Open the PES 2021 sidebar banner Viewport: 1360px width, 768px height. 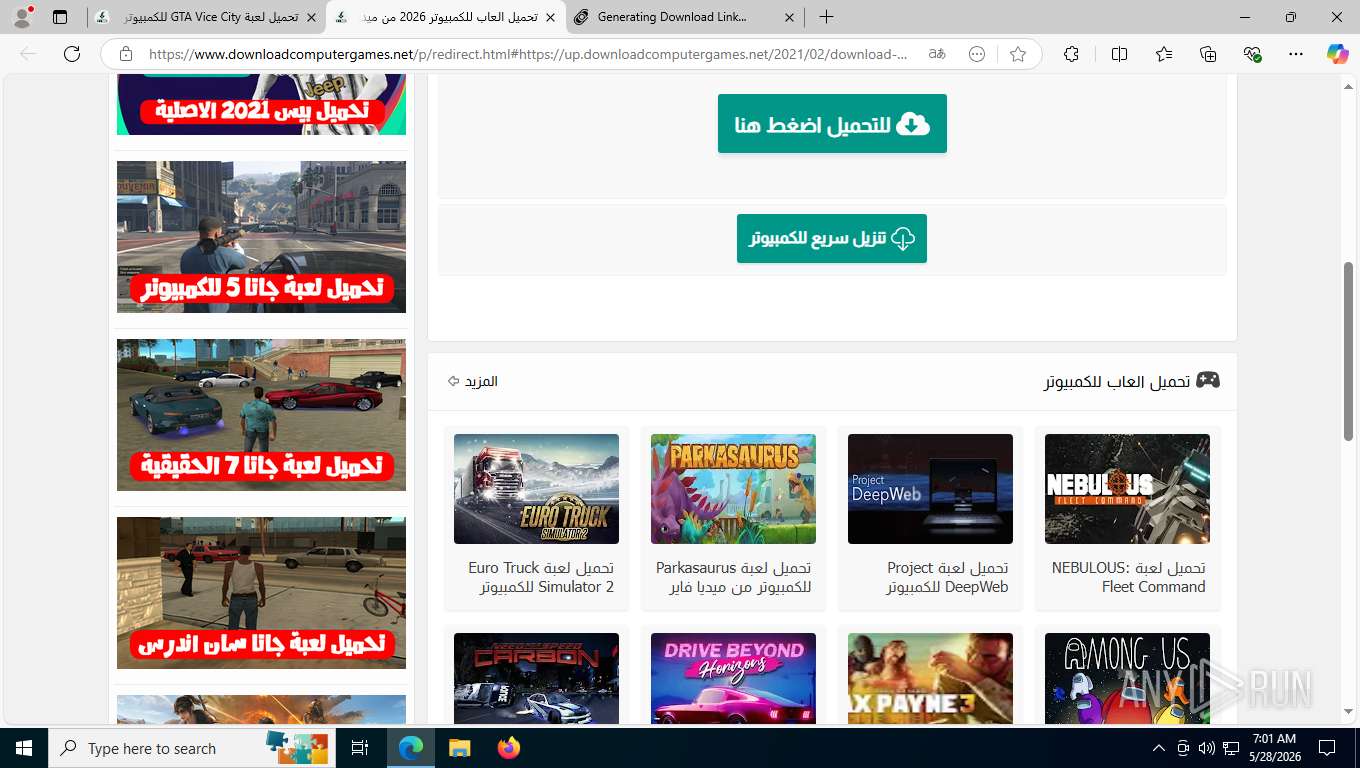[x=261, y=105]
